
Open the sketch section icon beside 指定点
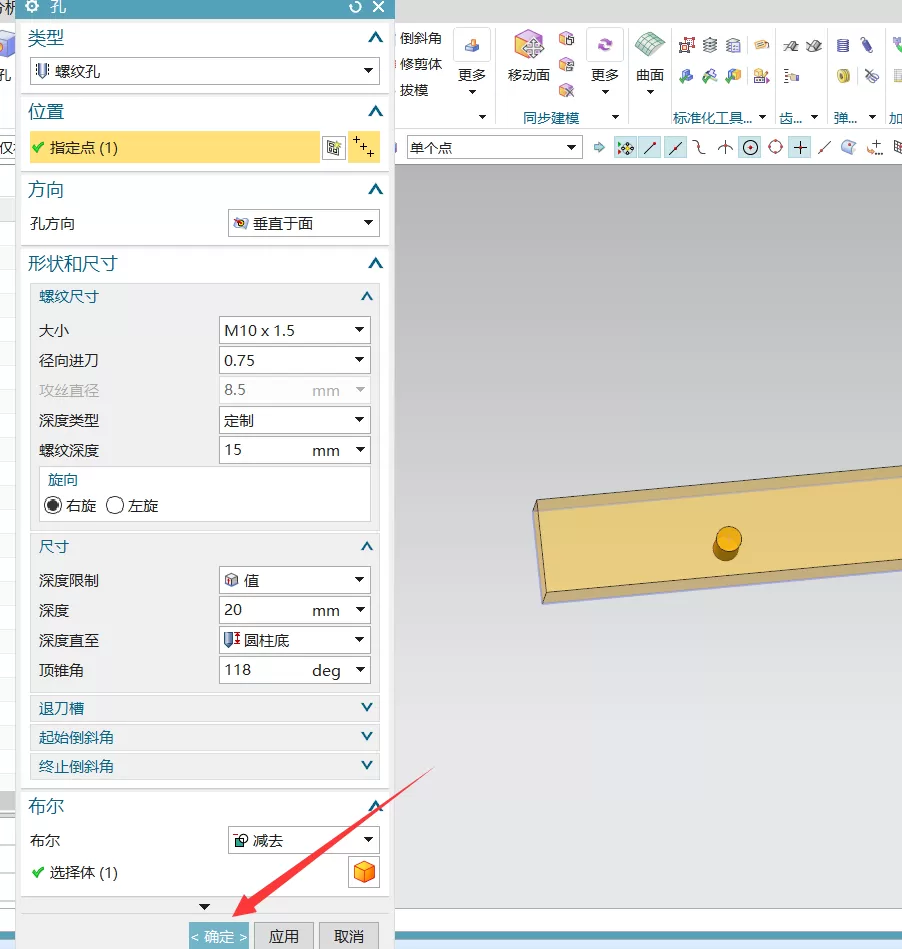334,147
